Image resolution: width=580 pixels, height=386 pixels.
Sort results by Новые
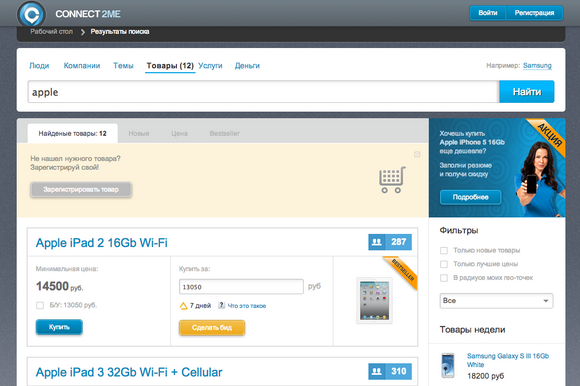pyautogui.click(x=139, y=133)
